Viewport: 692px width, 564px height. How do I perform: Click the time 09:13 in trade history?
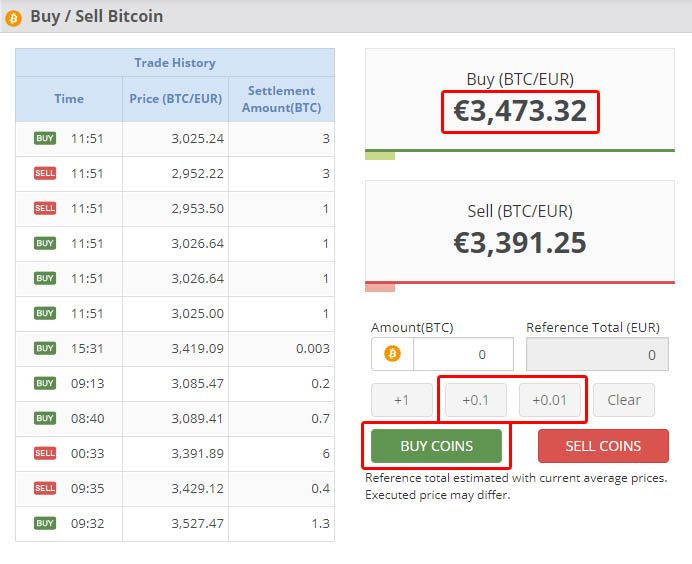(x=87, y=383)
